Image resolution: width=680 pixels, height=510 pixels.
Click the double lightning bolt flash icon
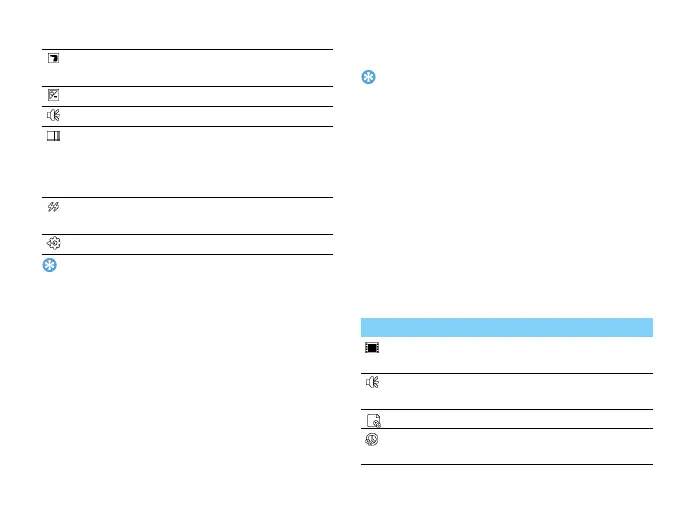(x=53, y=207)
